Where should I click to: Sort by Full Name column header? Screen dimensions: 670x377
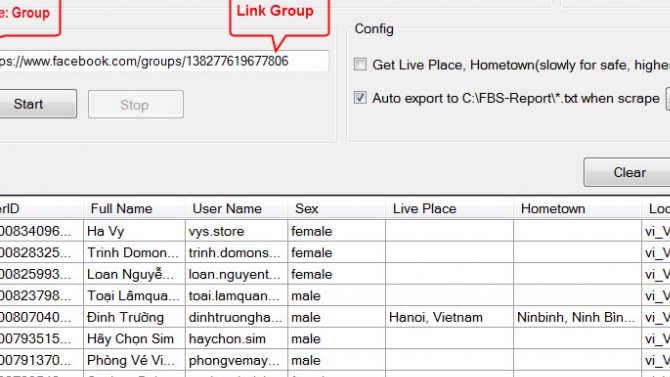coord(134,209)
